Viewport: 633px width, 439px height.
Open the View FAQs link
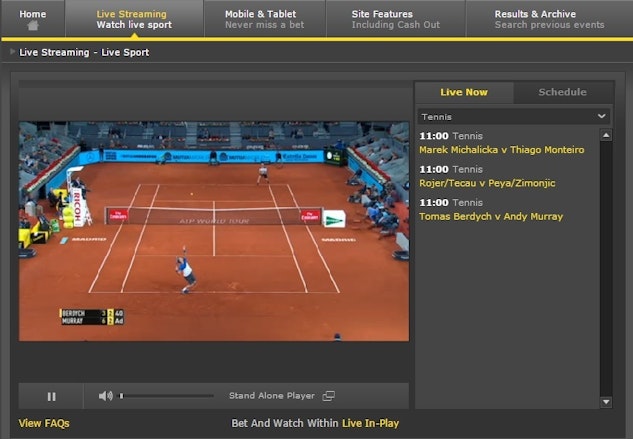point(44,423)
